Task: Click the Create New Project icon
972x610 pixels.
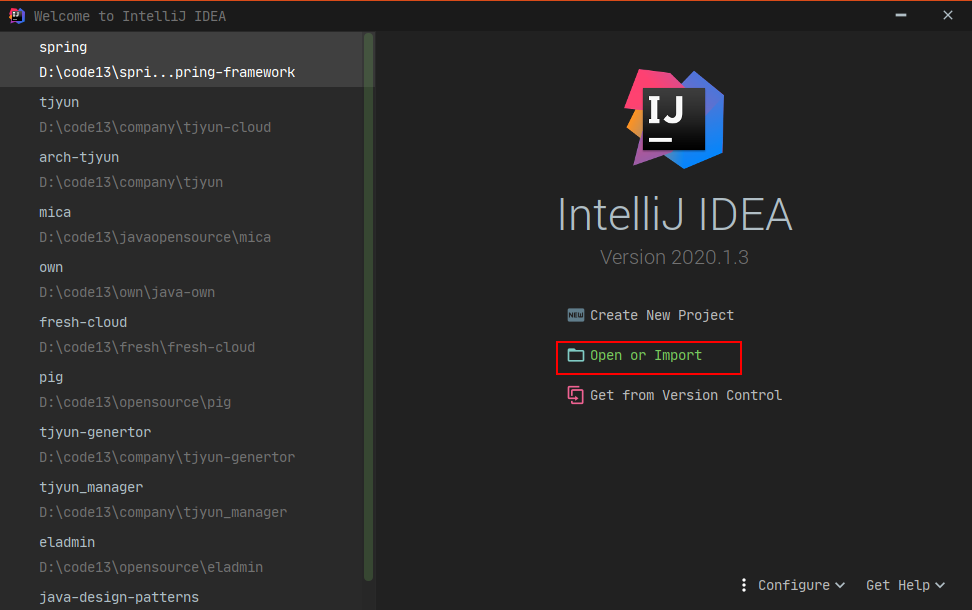Action: click(575, 315)
